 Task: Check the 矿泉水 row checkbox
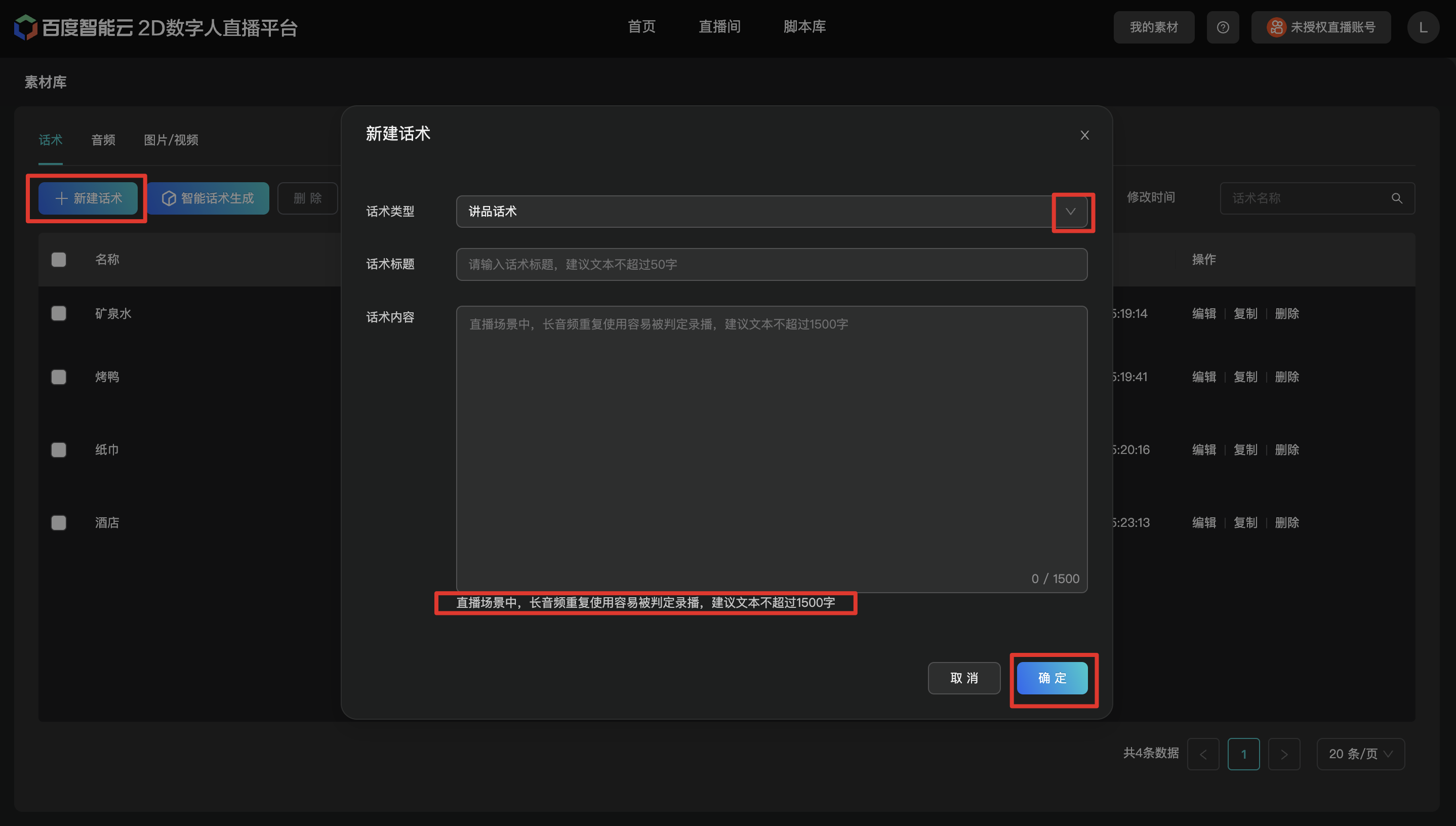pyautogui.click(x=58, y=314)
